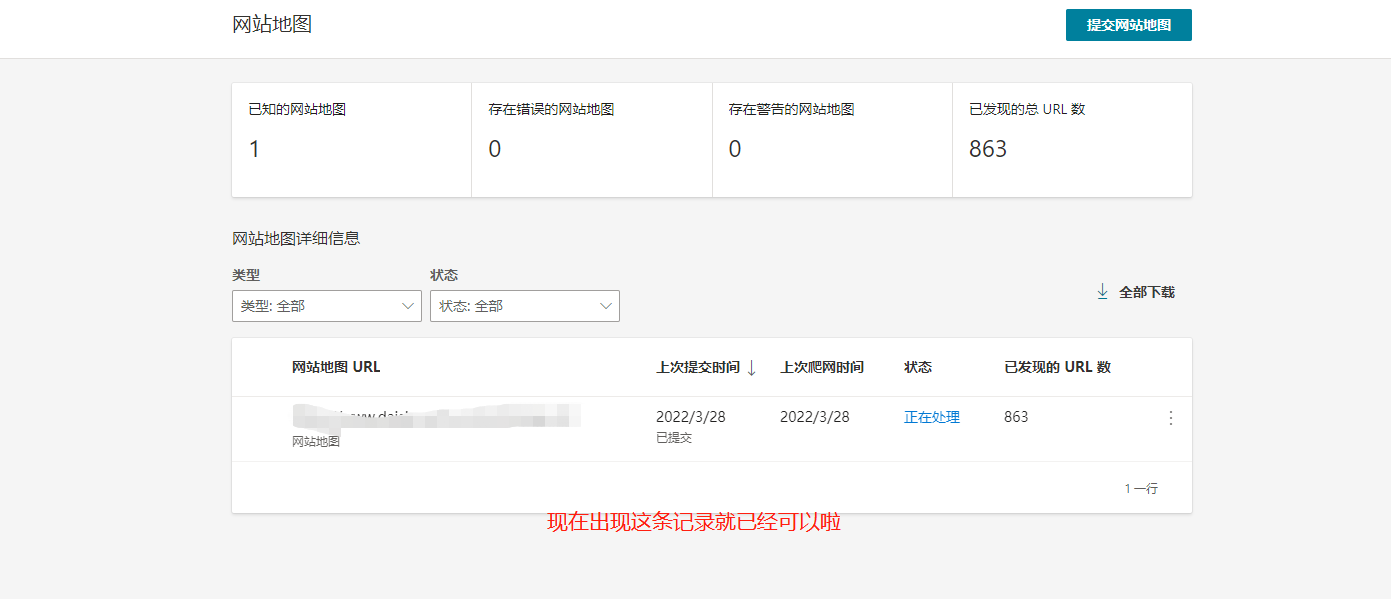1391x599 pixels.
Task: Click the 正在处理 status link
Action: pyautogui.click(x=931, y=417)
